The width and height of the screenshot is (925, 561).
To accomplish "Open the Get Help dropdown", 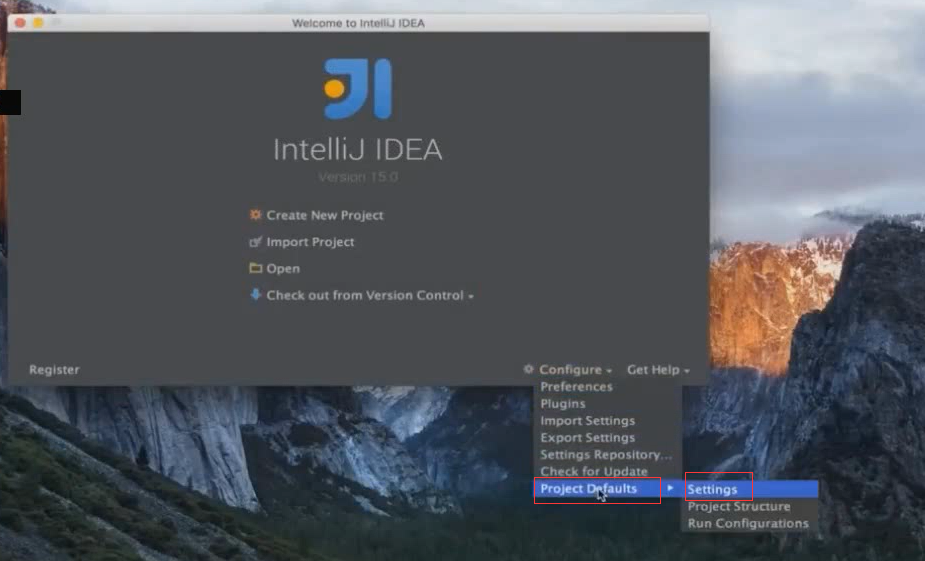I will [x=653, y=370].
